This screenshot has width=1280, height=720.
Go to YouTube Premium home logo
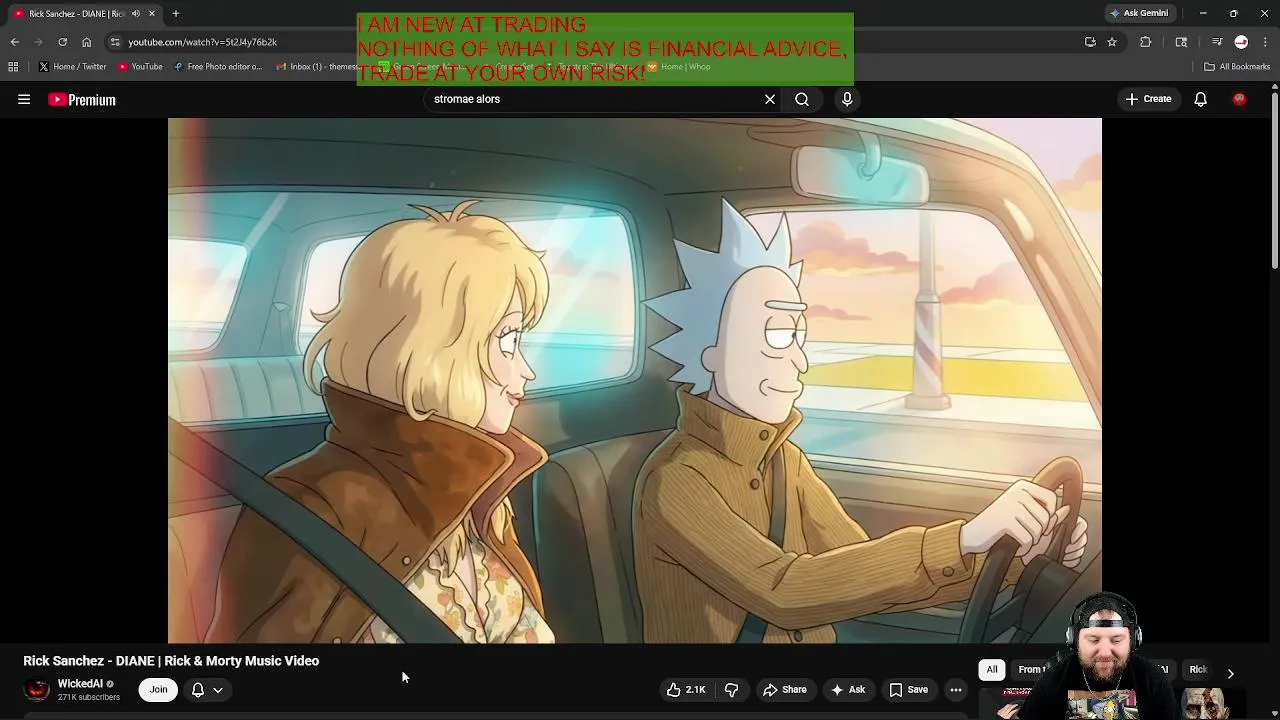pyautogui.click(x=82, y=100)
